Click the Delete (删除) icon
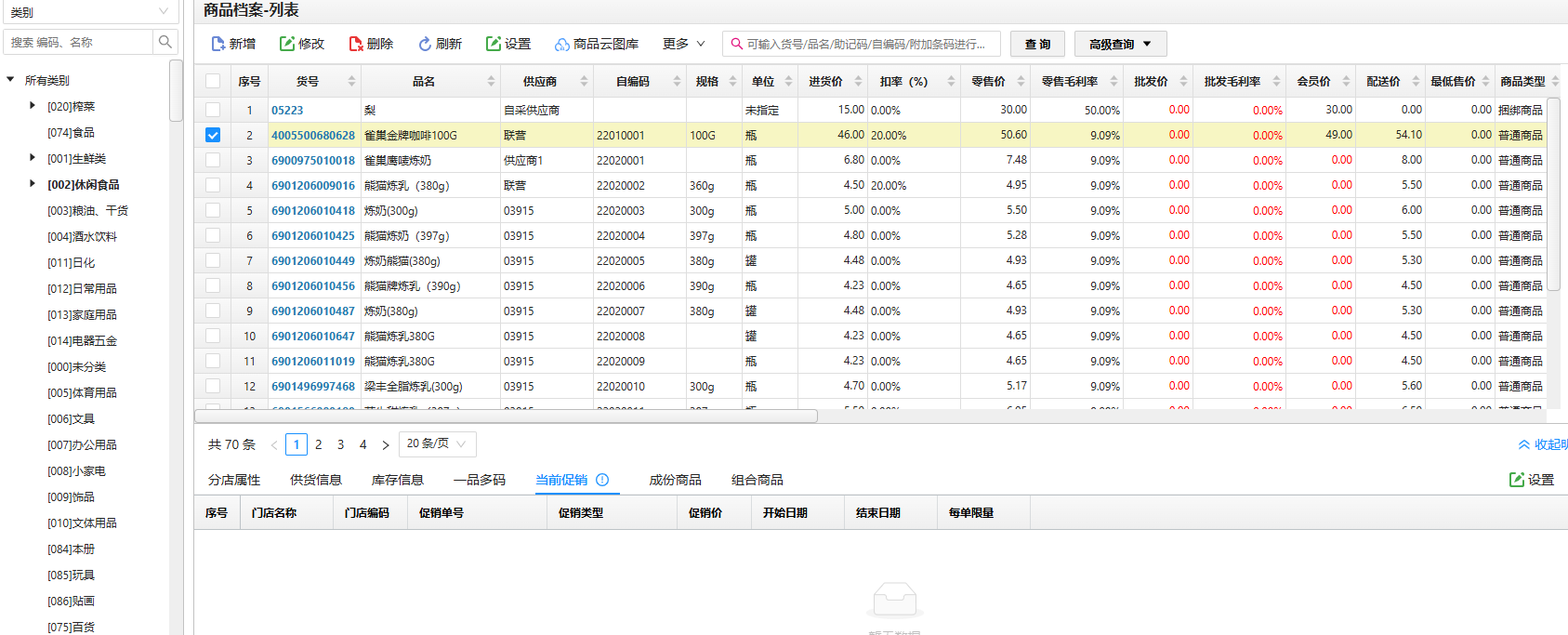 point(356,44)
